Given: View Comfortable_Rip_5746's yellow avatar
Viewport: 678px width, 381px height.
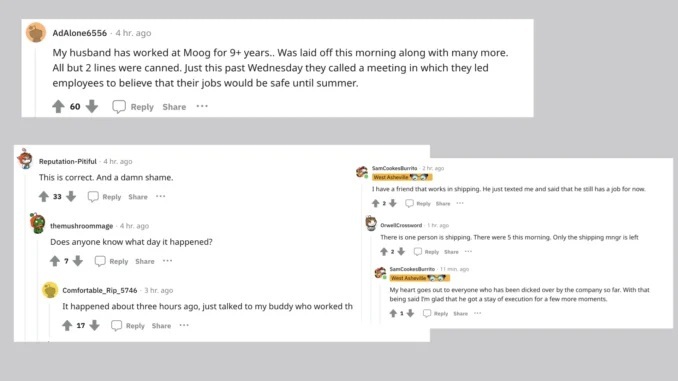Looking at the screenshot, I should click(50, 290).
